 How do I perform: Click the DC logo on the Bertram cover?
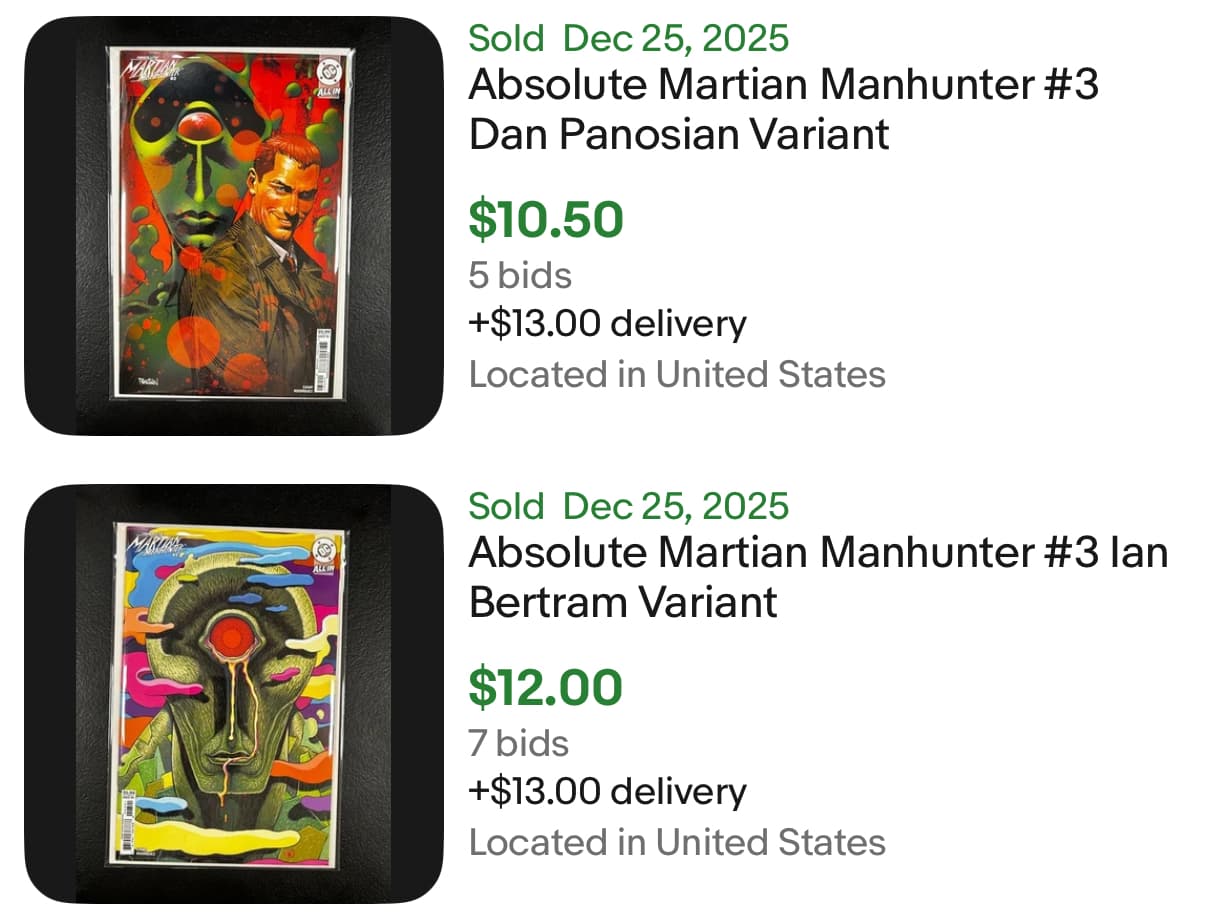(323, 549)
